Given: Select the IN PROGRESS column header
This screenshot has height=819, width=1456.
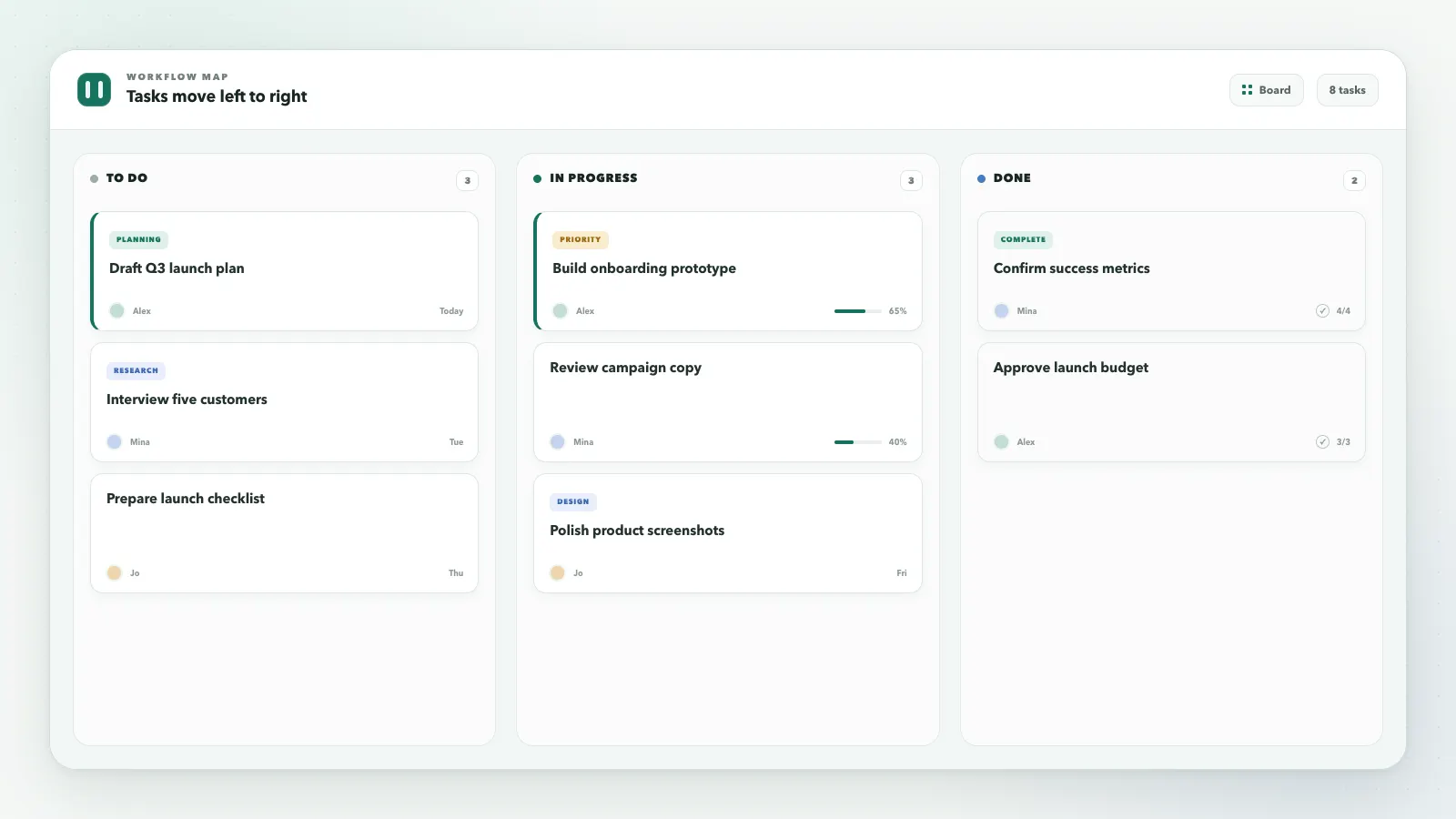Looking at the screenshot, I should pyautogui.click(x=593, y=178).
